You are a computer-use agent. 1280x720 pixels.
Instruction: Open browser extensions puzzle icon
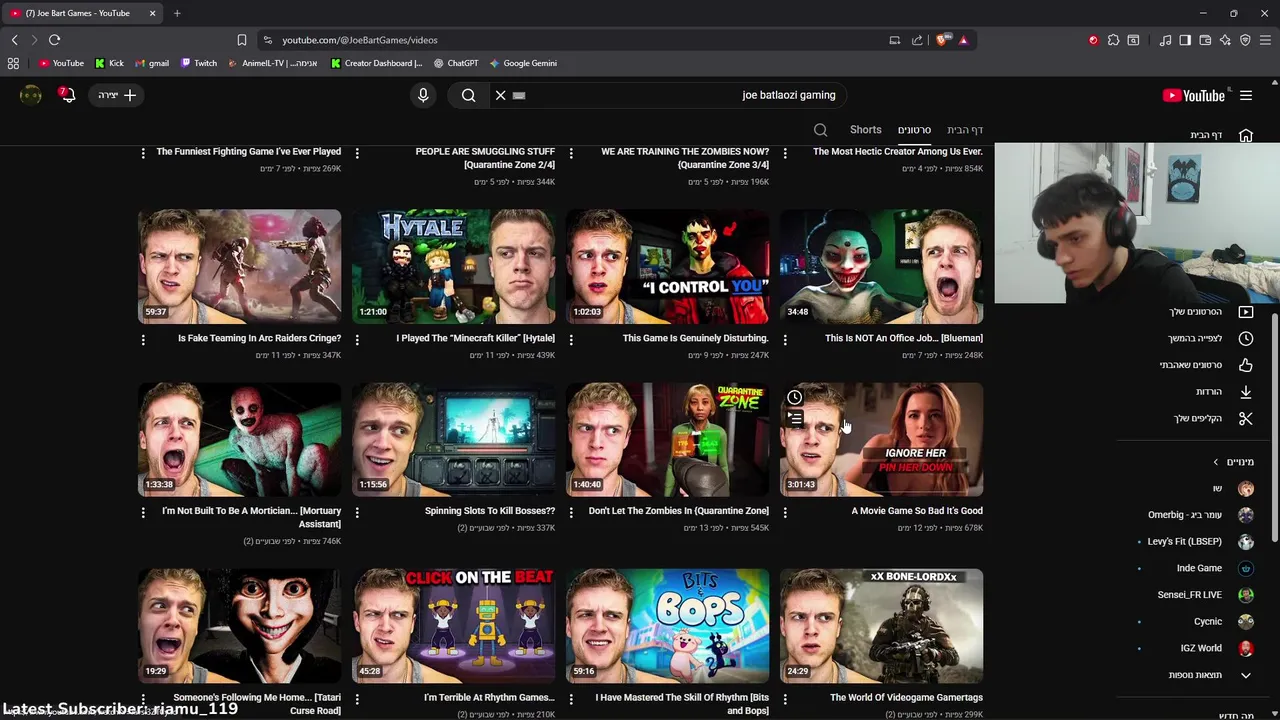pyautogui.click(x=1113, y=40)
